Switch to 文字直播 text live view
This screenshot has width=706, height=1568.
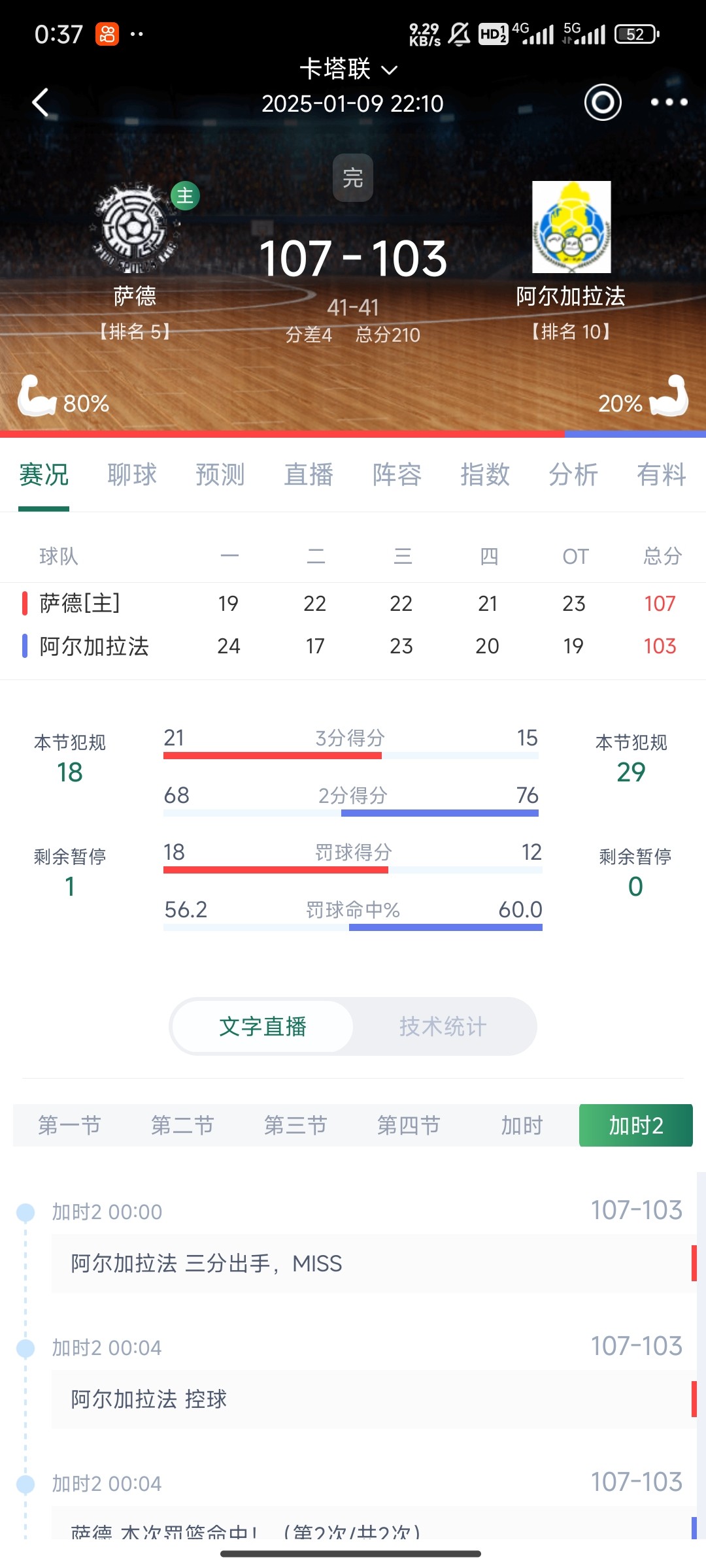[263, 1026]
